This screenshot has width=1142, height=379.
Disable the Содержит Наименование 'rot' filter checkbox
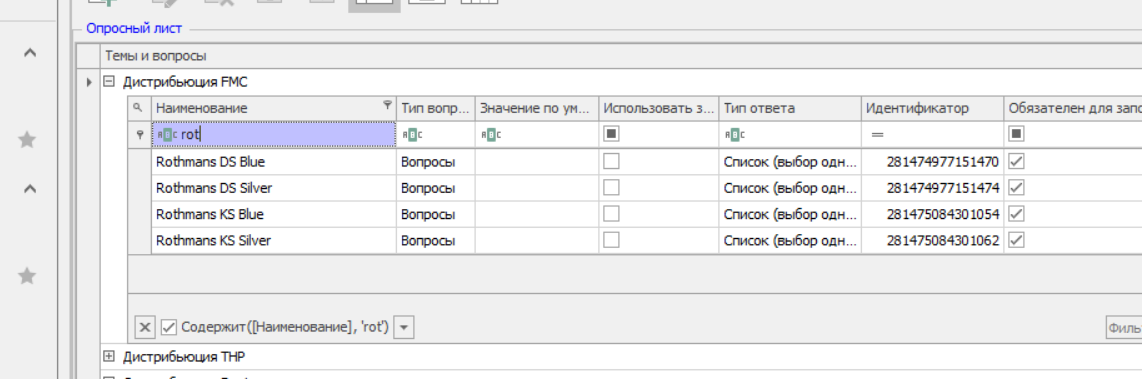[x=169, y=327]
